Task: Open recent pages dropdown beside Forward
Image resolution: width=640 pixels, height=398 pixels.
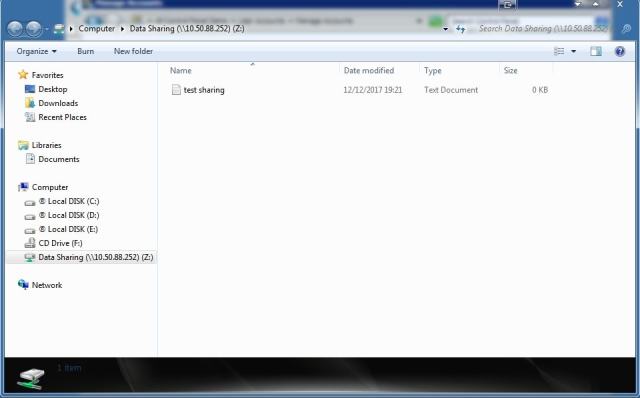Action: click(46, 29)
